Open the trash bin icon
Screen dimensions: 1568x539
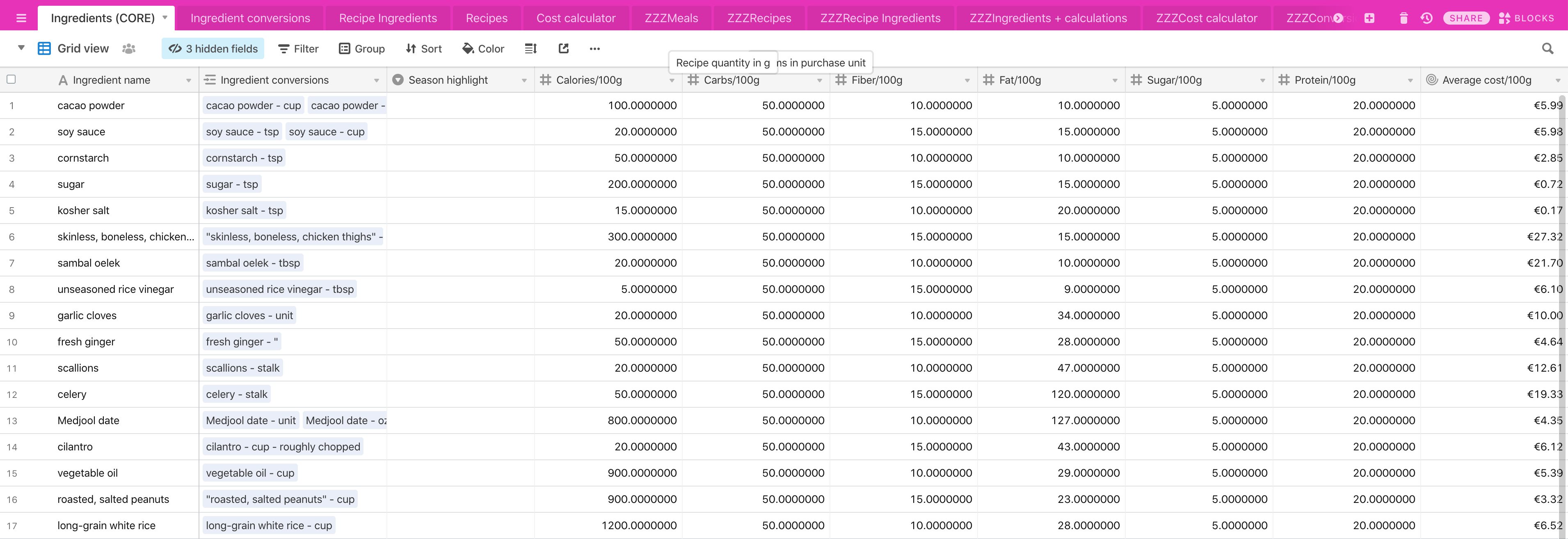pyautogui.click(x=1403, y=18)
